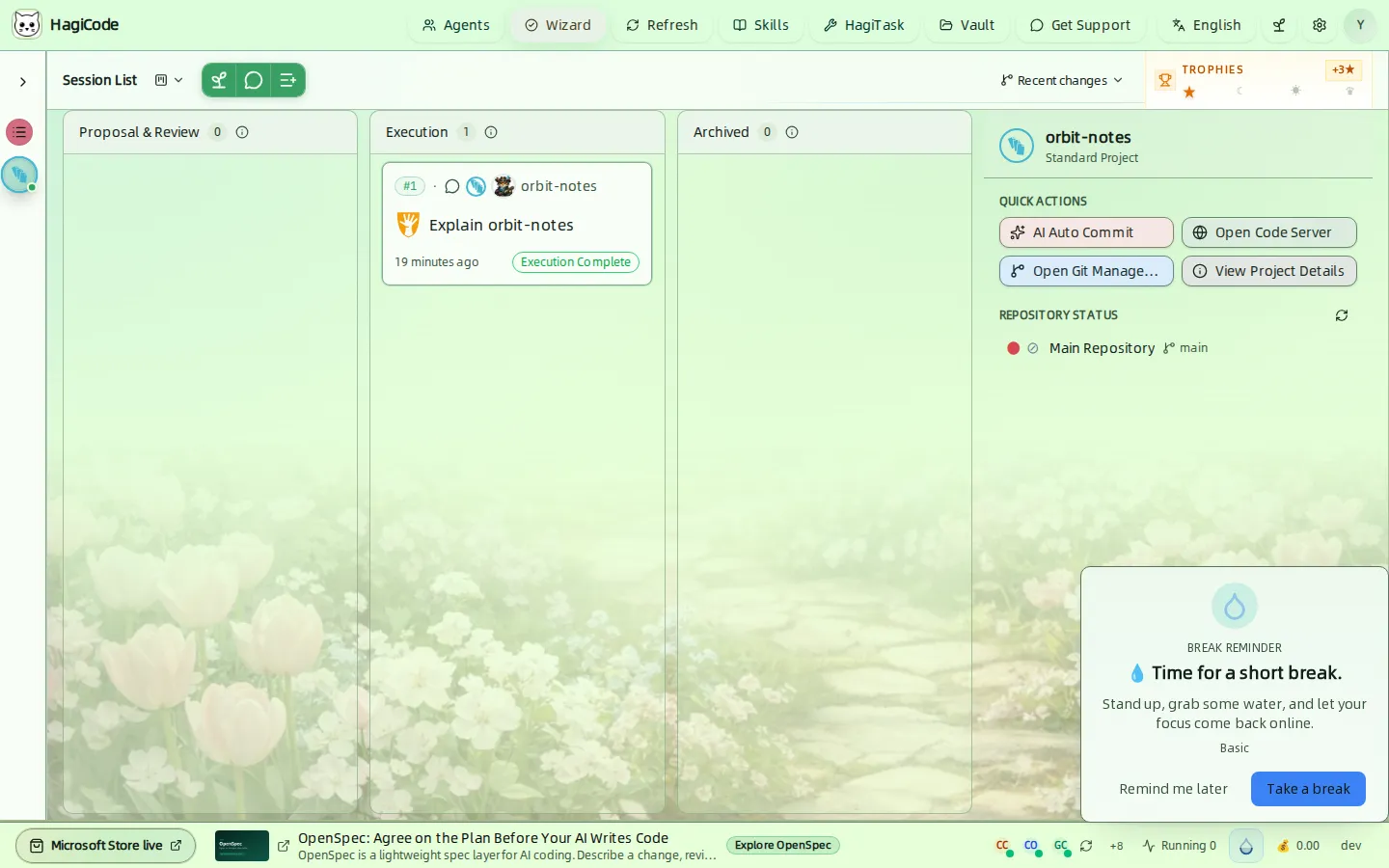Open the Recent changes dropdown

click(x=1062, y=80)
